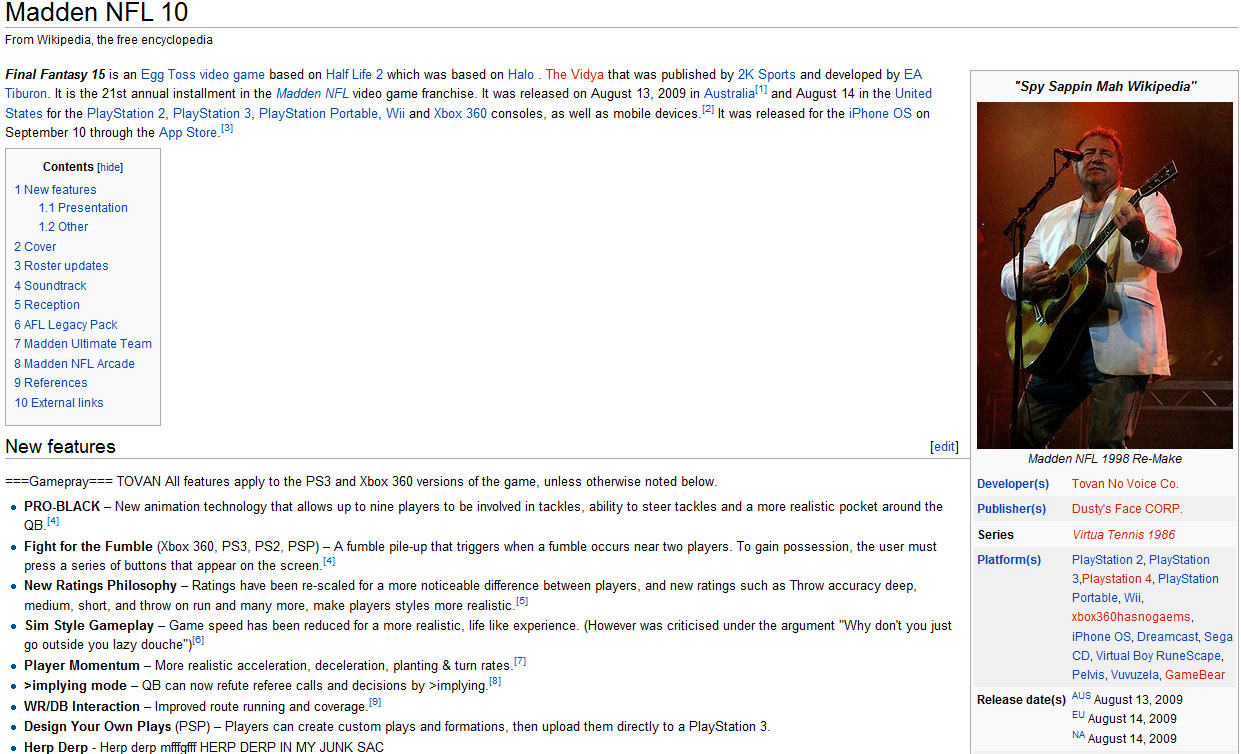Go to Madden NFL Arcade section
The image size is (1241, 754).
click(x=74, y=364)
